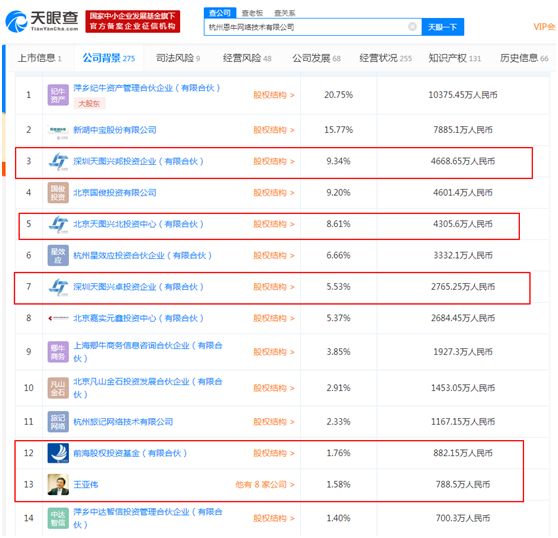Expand 股权结构 for 北京天图兴北投资中心

coord(274,224)
